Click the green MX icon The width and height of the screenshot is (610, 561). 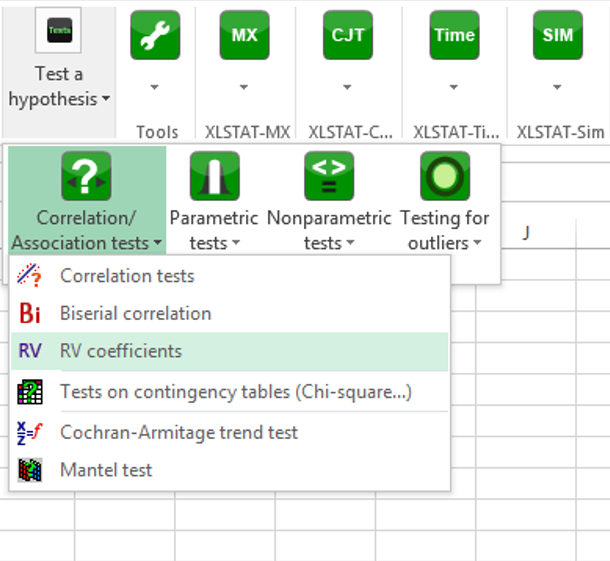(x=244, y=35)
